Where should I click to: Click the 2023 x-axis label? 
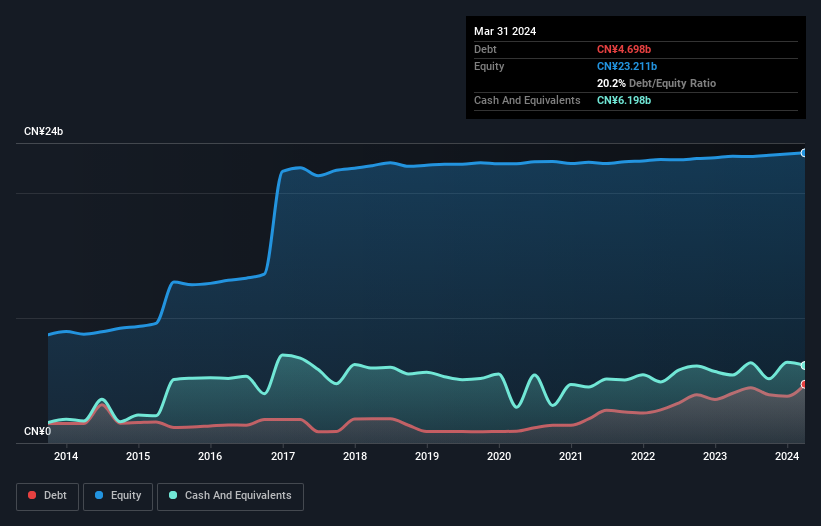coord(715,456)
